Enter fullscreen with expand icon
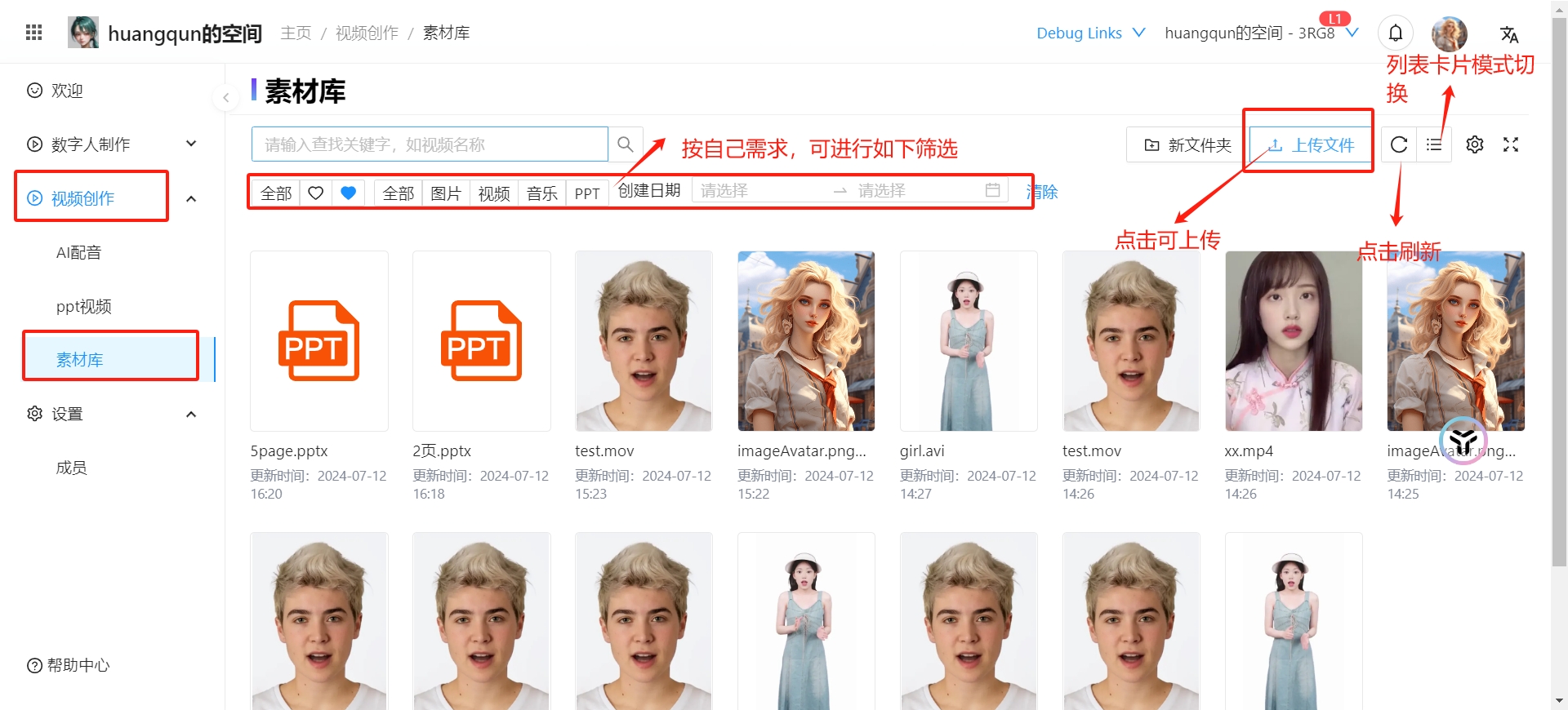 [1511, 144]
